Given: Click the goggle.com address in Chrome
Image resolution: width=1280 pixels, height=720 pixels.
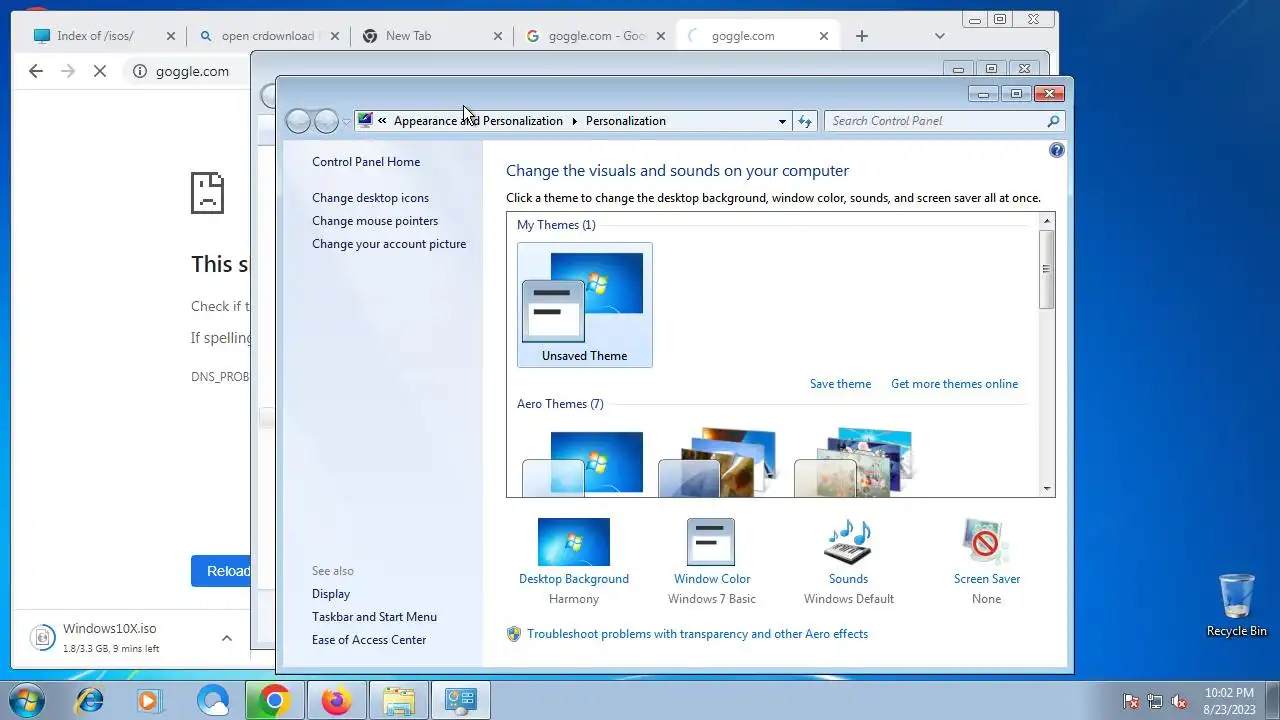Looking at the screenshot, I should pyautogui.click(x=192, y=71).
